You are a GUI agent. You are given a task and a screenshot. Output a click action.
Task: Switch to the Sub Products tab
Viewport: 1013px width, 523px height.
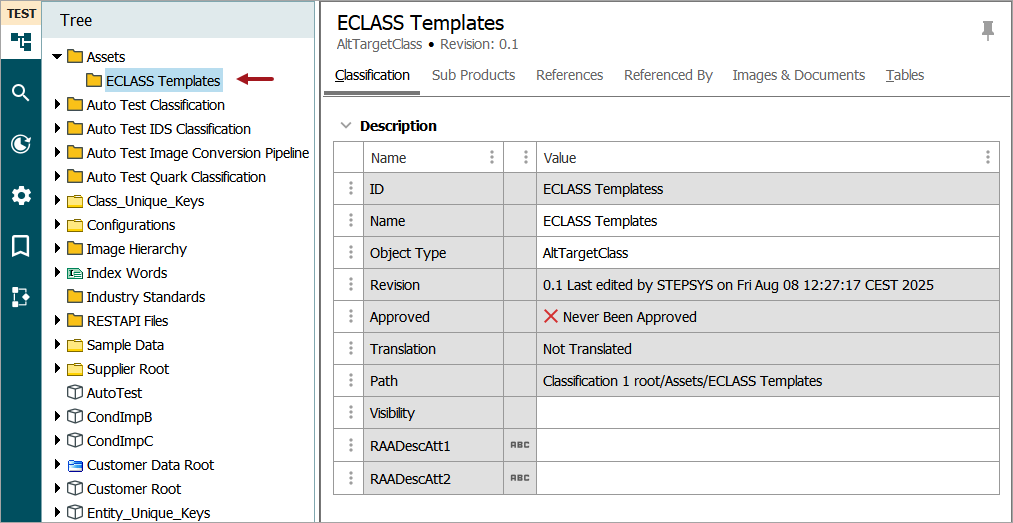pos(473,75)
